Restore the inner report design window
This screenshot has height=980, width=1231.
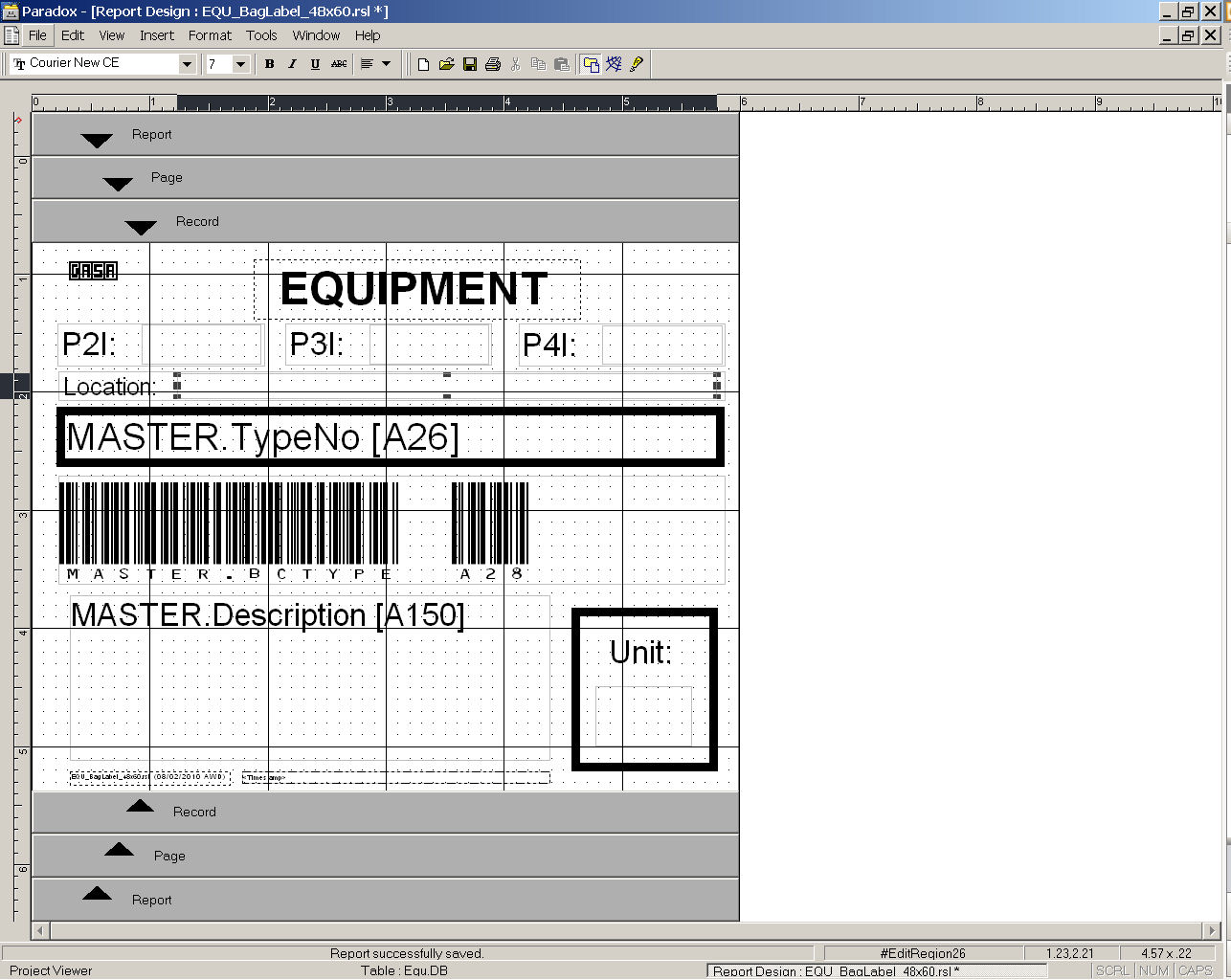click(x=1188, y=35)
